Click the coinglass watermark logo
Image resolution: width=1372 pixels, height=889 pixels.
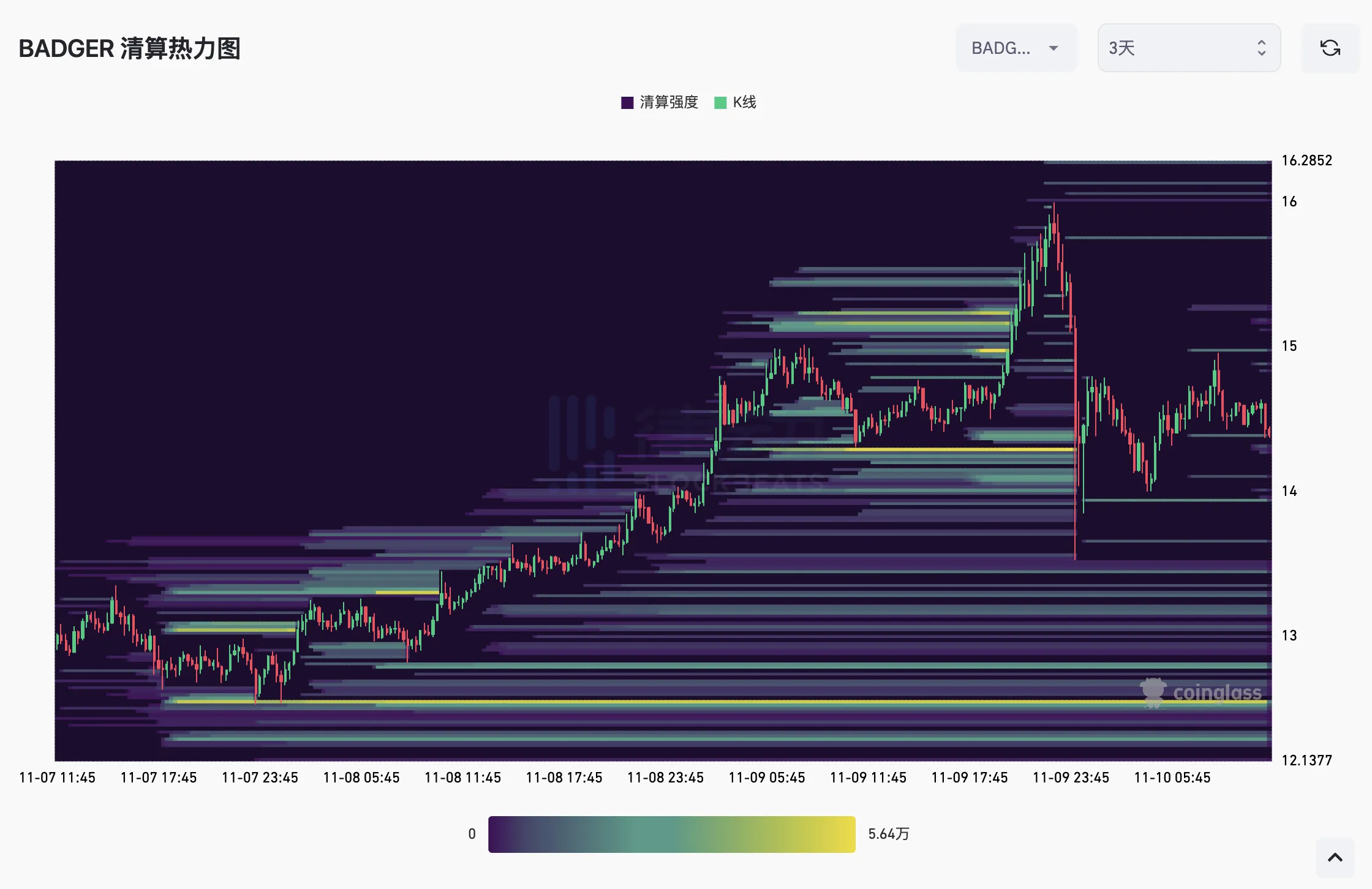[x=1201, y=692]
